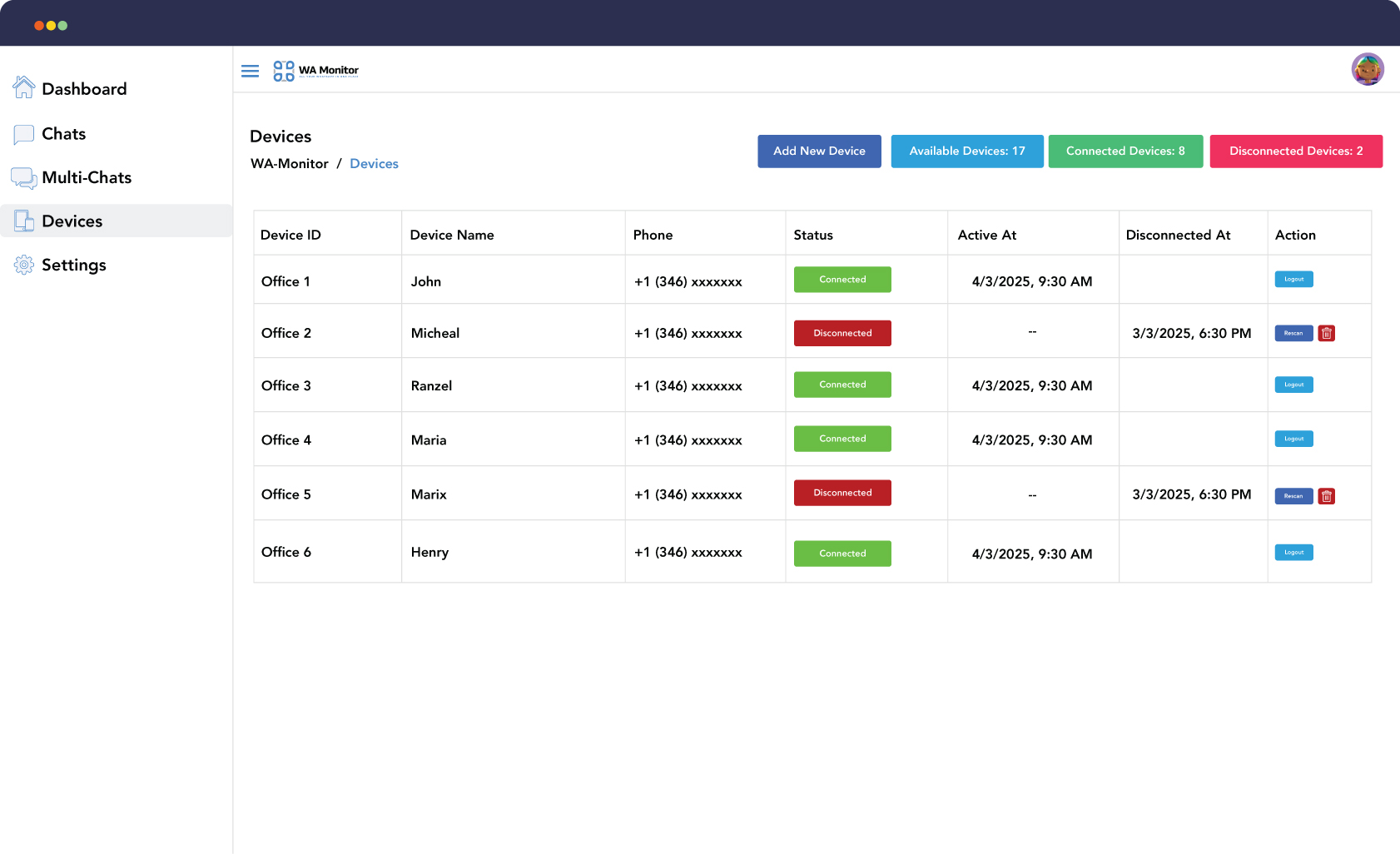Click the Settings gear icon
This screenshot has height=854, width=1400.
[x=24, y=265]
